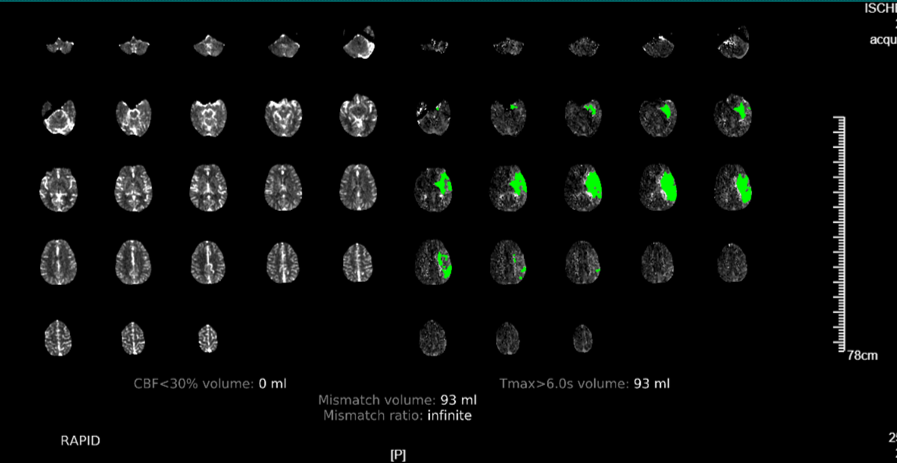The image size is (897, 463).
Task: Click first Tmax slice in third row
Action: click(432, 186)
